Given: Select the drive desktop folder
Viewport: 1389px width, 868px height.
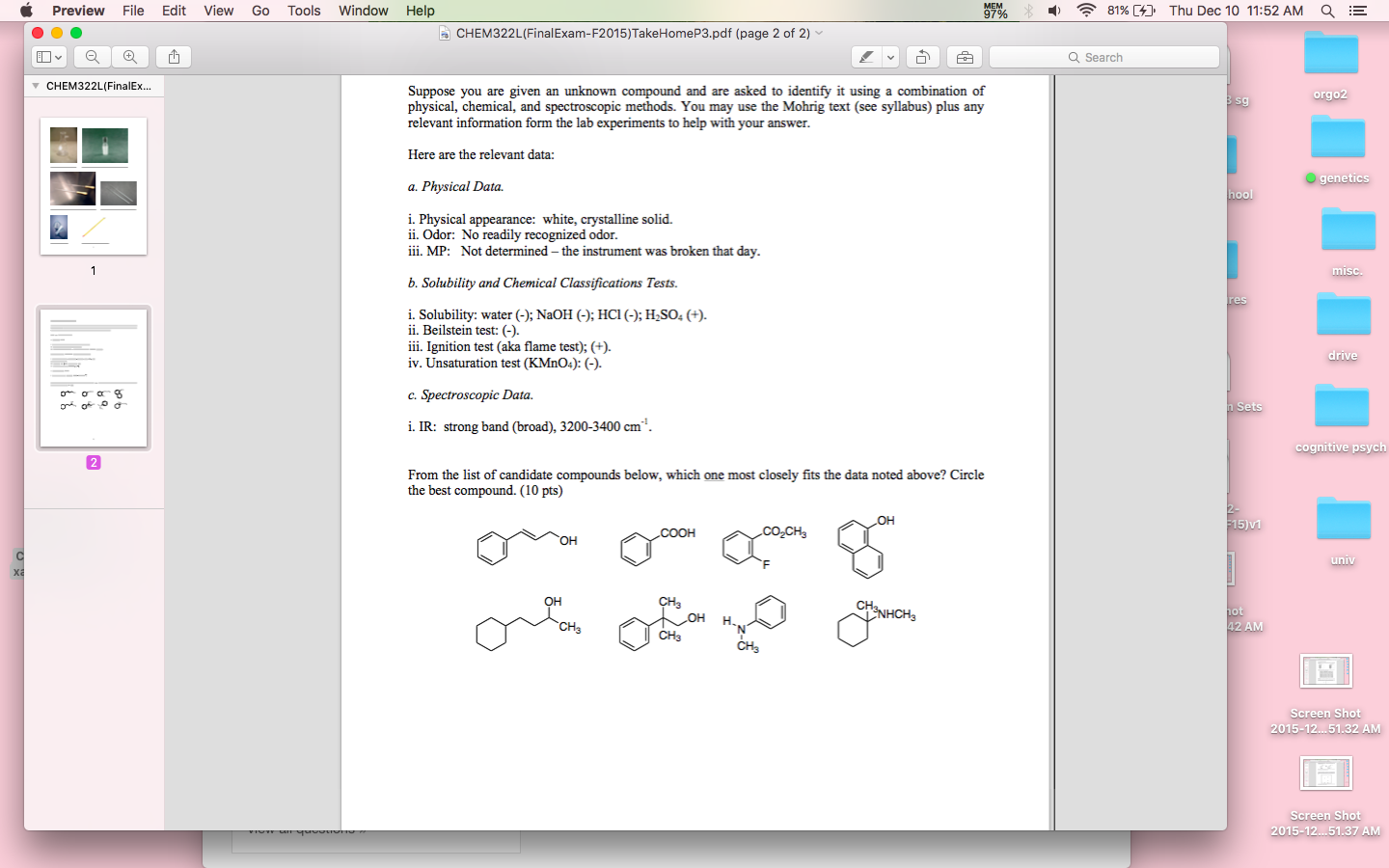Looking at the screenshot, I should pos(1343,326).
